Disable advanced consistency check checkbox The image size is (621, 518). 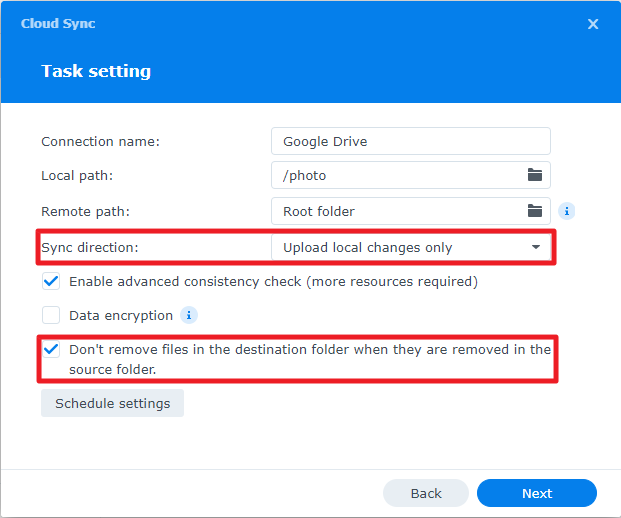pyautogui.click(x=52, y=282)
